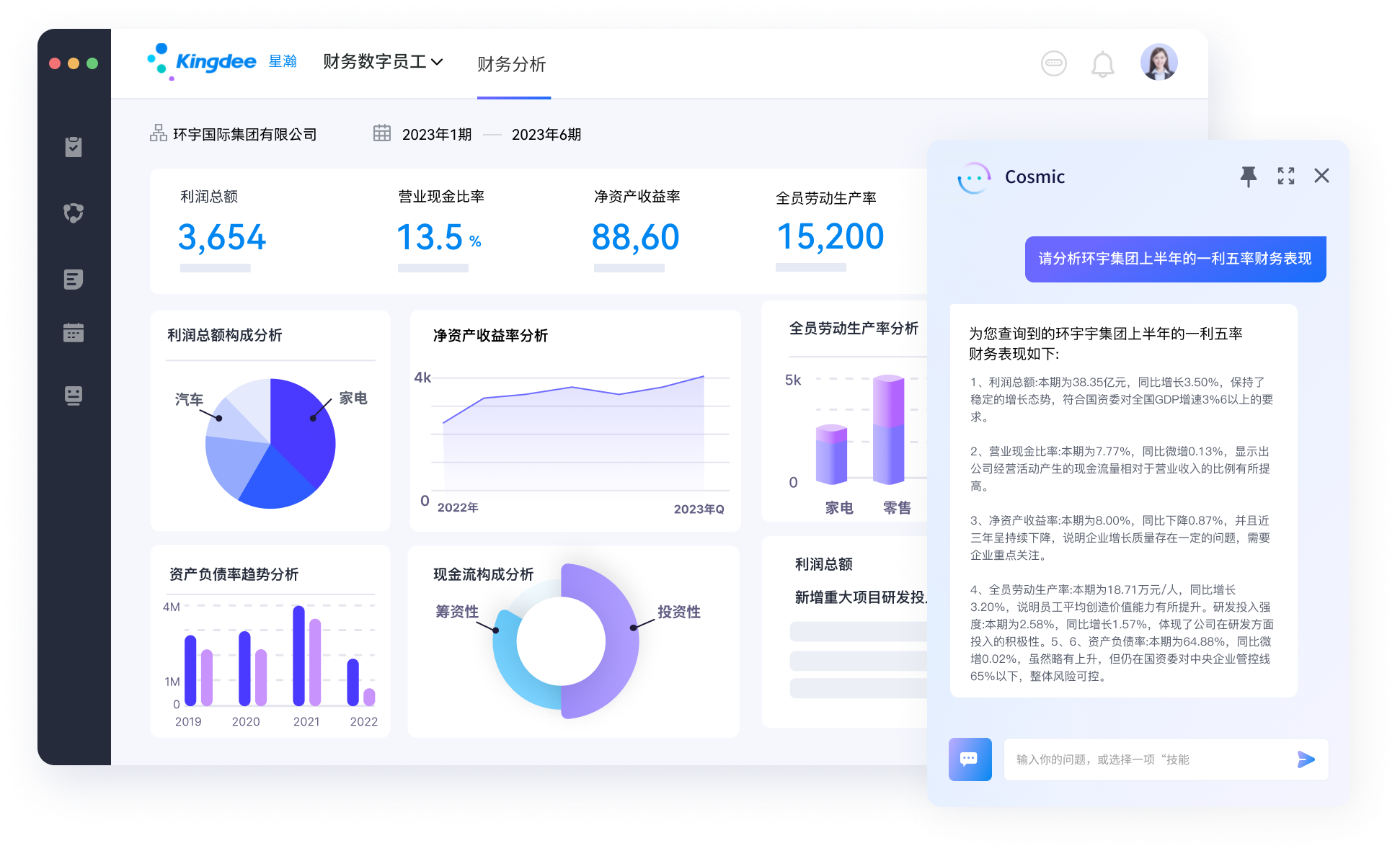
Task: Click the blue chat skills button
Action: click(970, 759)
